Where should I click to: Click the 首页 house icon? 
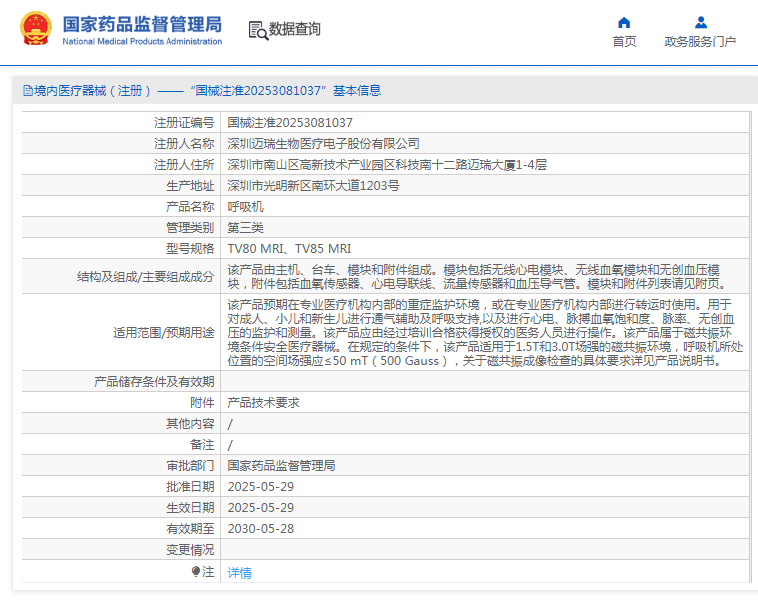tap(624, 22)
